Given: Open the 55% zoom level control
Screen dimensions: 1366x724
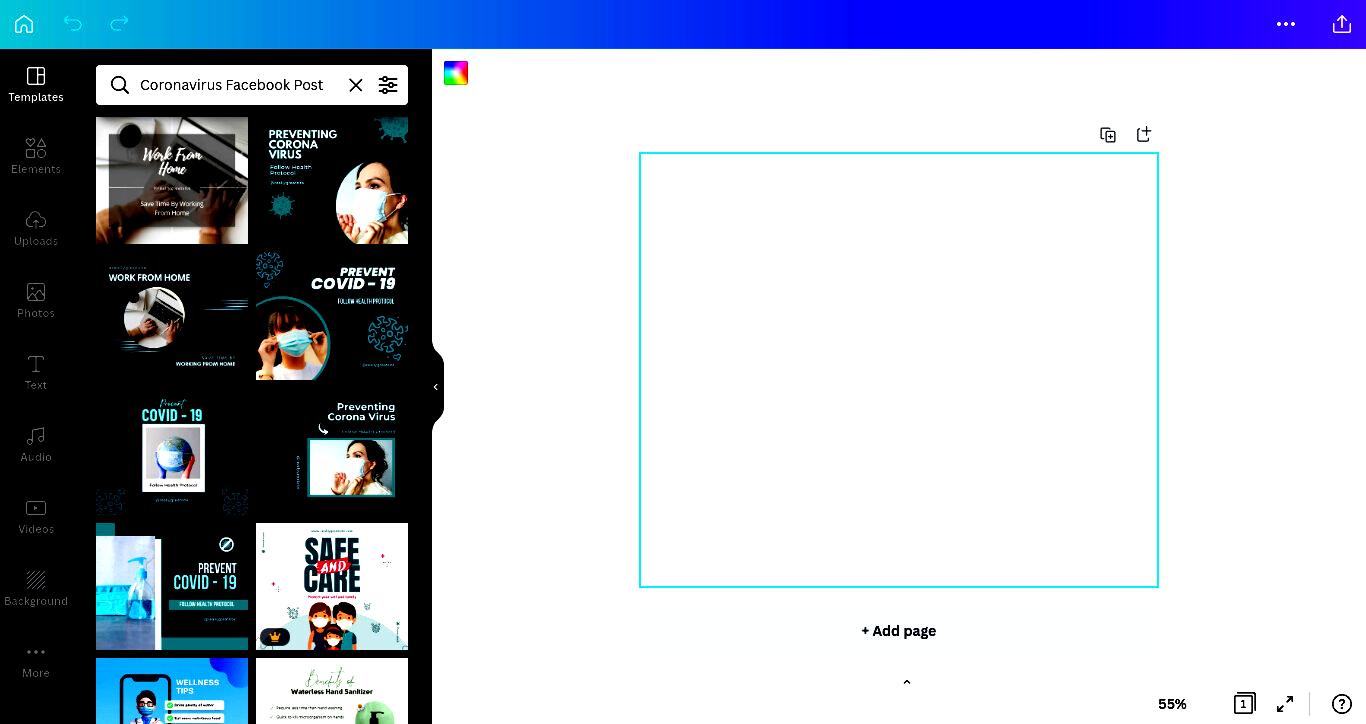Looking at the screenshot, I should click(1172, 704).
